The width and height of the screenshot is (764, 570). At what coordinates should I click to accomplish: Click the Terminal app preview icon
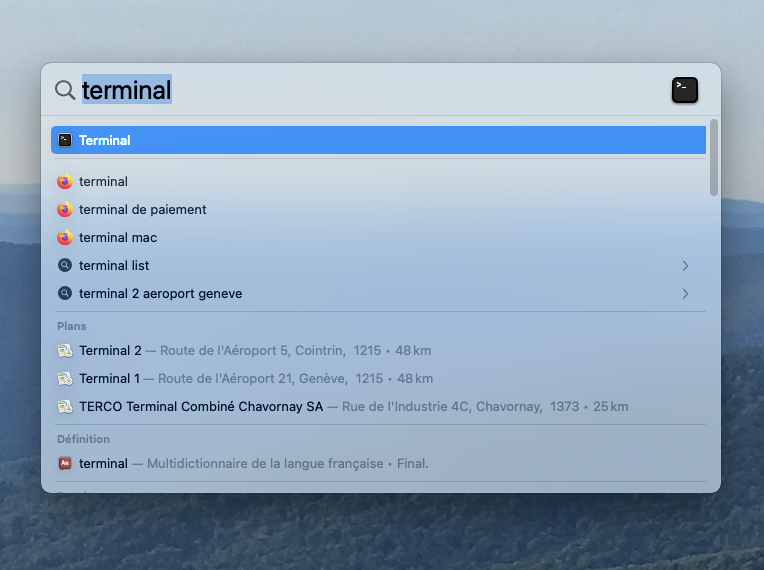[685, 90]
